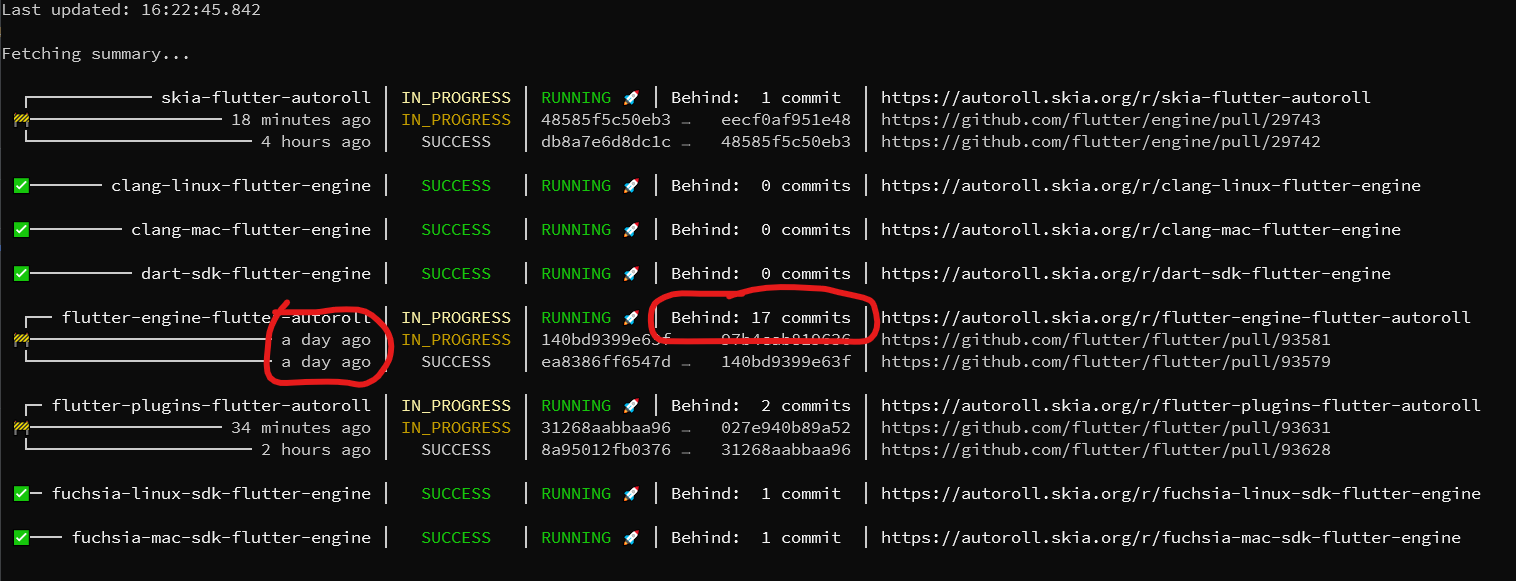Click 'Behind: 1 commit' in fuchsia-mac-sdk-flutter-engine row
Image resolution: width=1516 pixels, height=581 pixels.
tap(756, 538)
